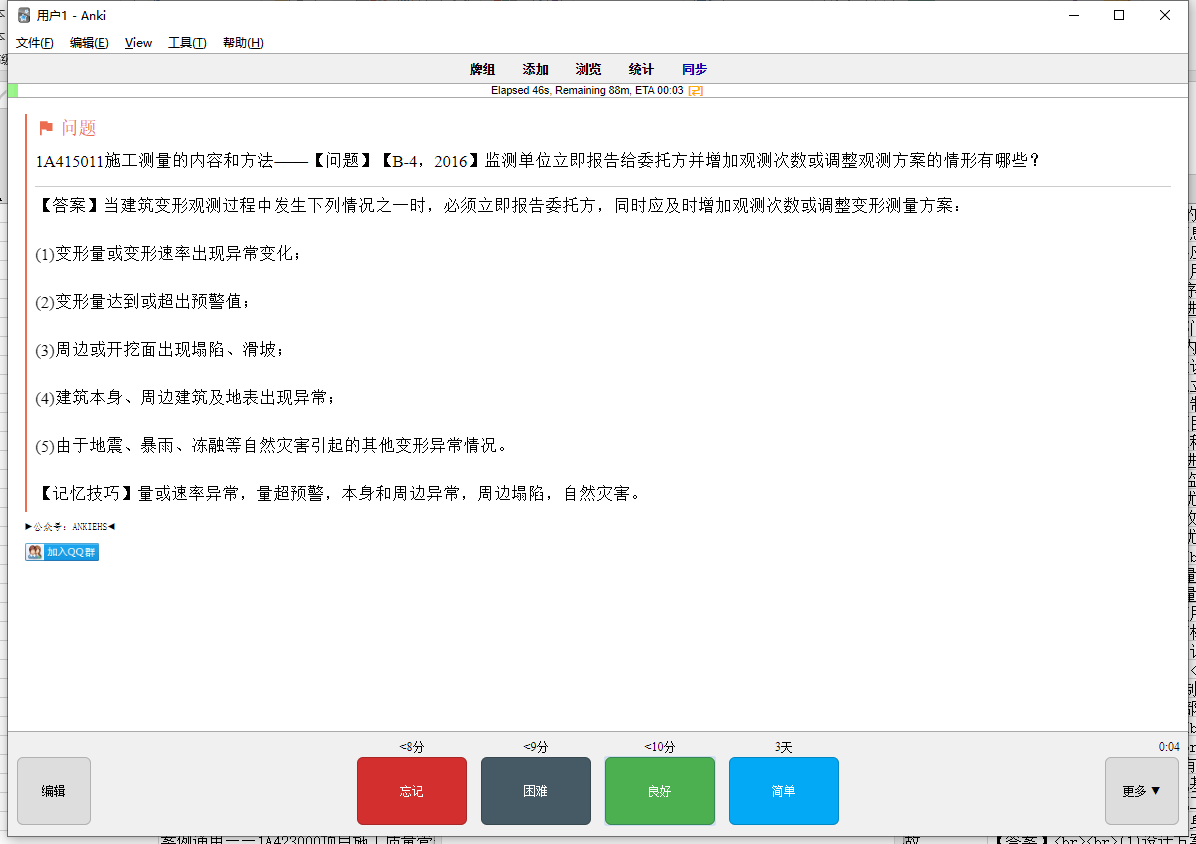Click the 加入QQ群 badge

point(62,552)
